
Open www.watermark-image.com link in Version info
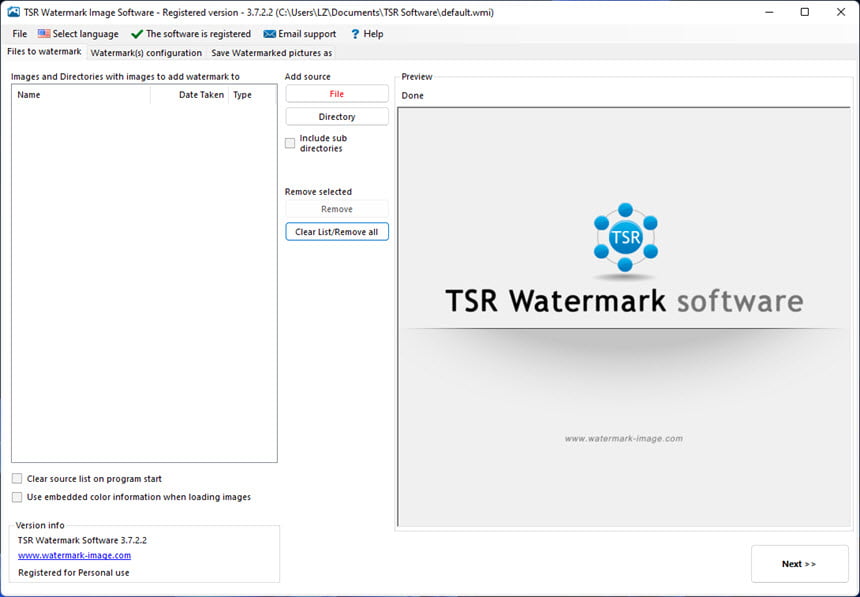point(74,555)
